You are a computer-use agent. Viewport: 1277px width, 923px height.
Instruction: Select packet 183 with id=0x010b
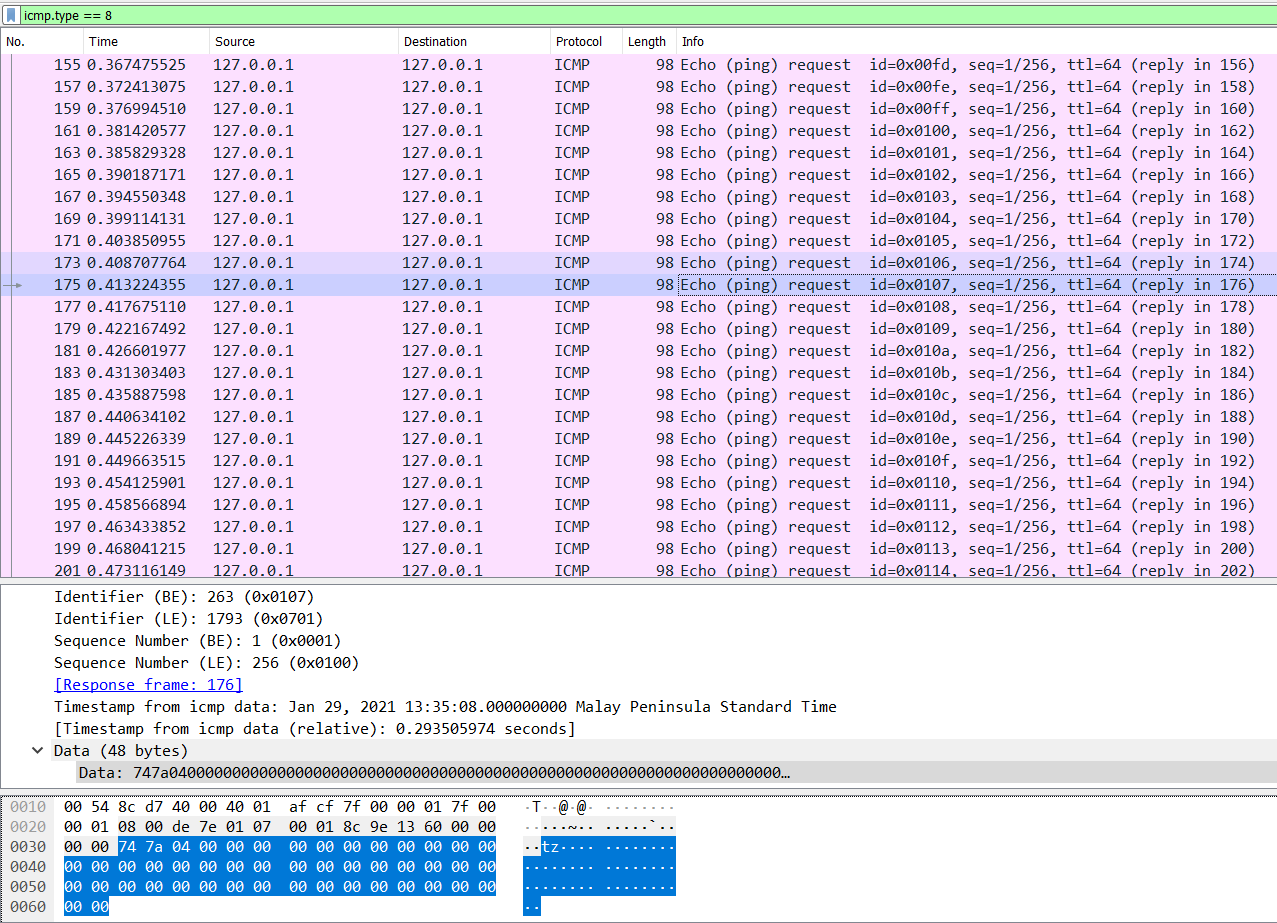coord(638,373)
